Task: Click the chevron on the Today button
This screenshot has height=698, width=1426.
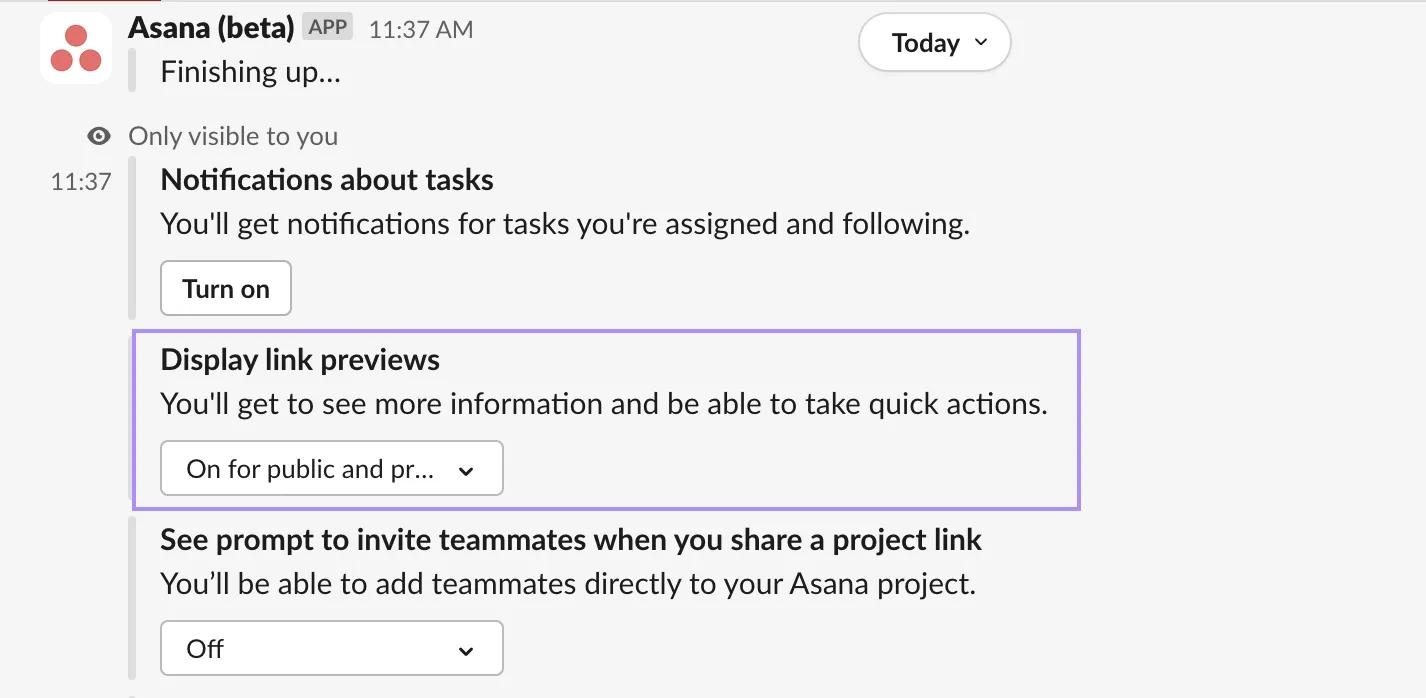Action: (981, 42)
